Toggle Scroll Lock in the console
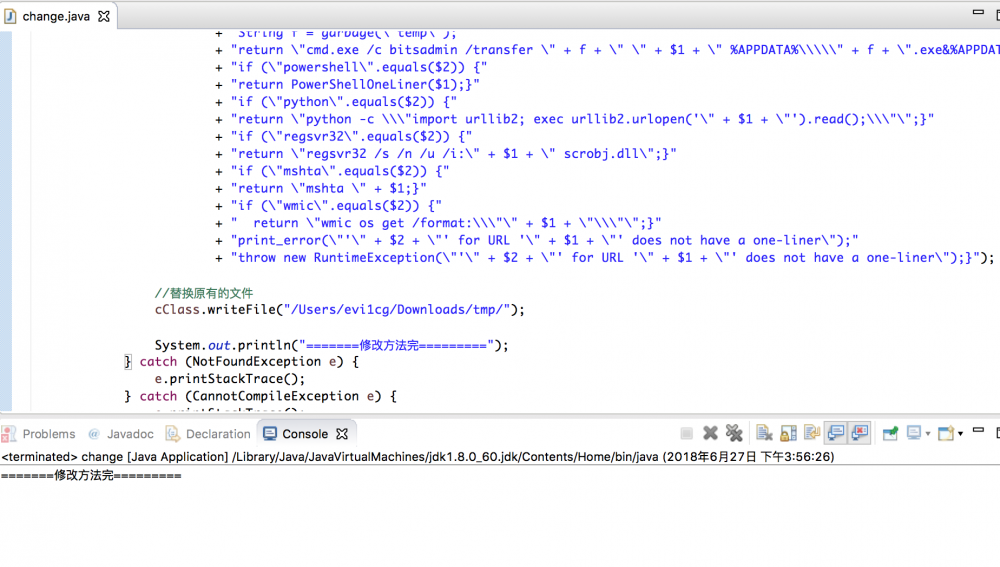 tap(788, 434)
